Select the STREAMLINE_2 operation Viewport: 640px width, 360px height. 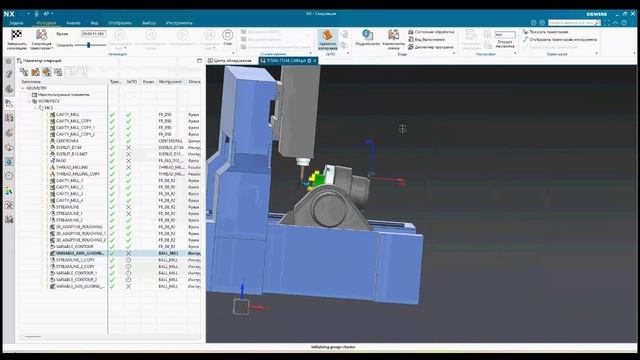click(69, 220)
